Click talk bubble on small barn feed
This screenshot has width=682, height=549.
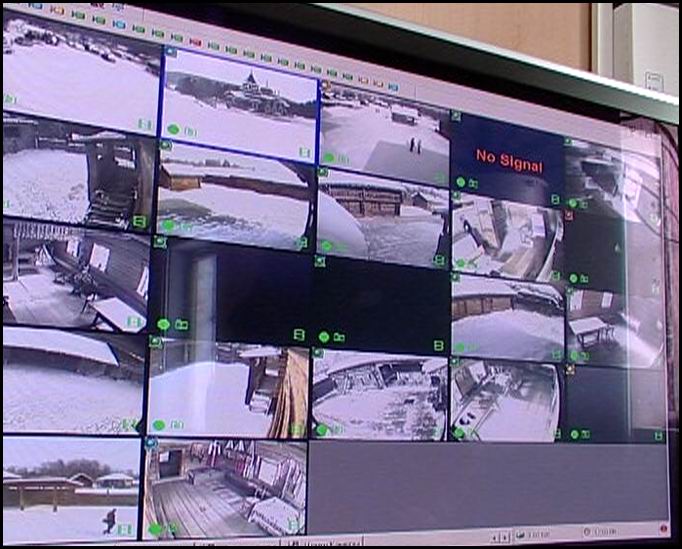pyautogui.click(x=168, y=225)
